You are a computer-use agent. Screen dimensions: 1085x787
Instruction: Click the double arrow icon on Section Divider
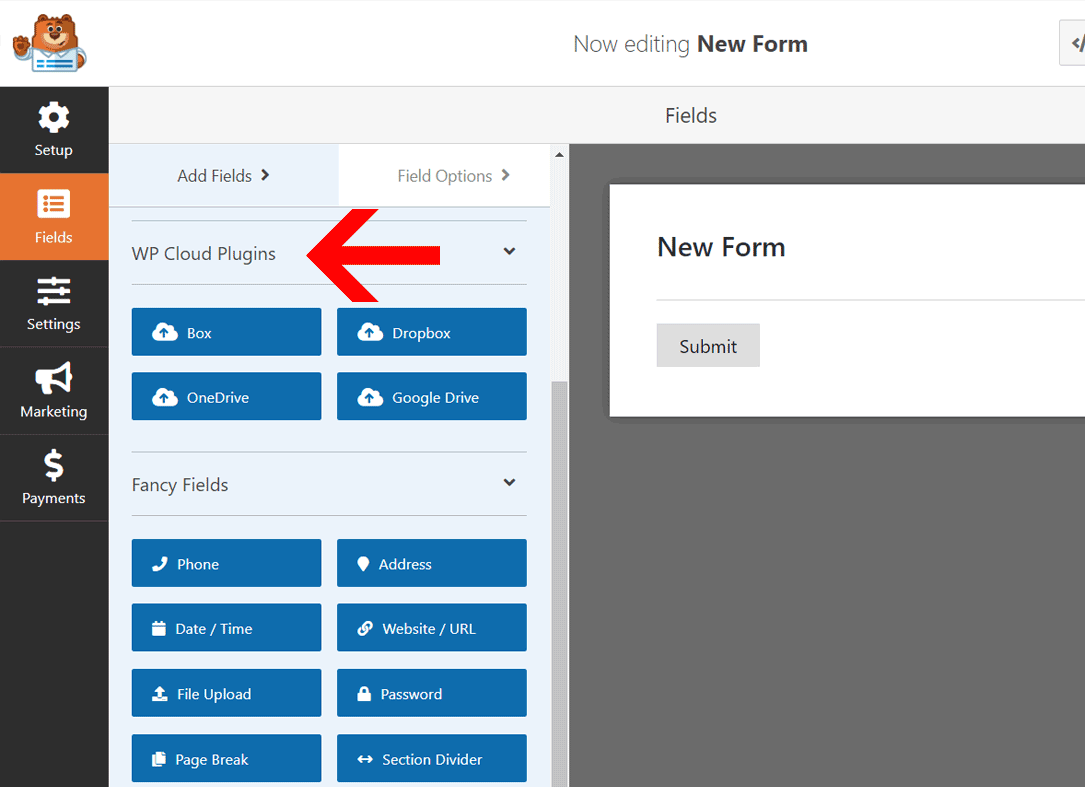365,759
